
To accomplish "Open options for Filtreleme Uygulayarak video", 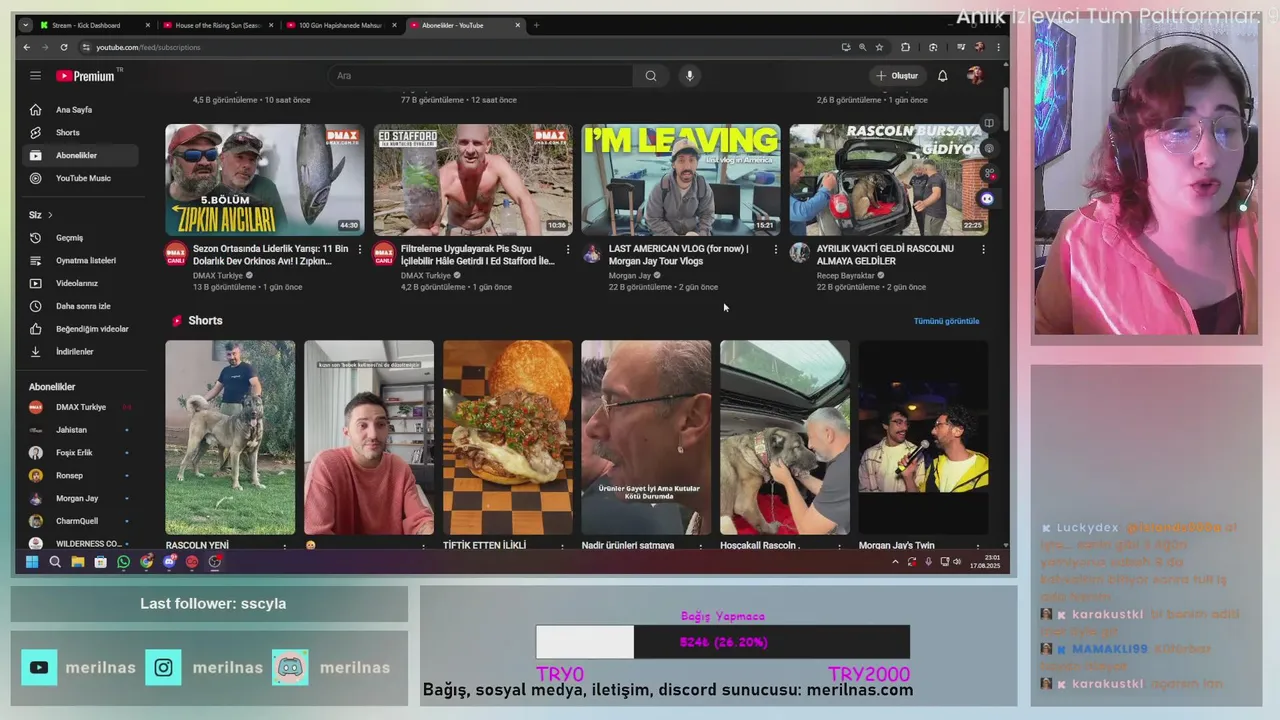I will pos(568,249).
